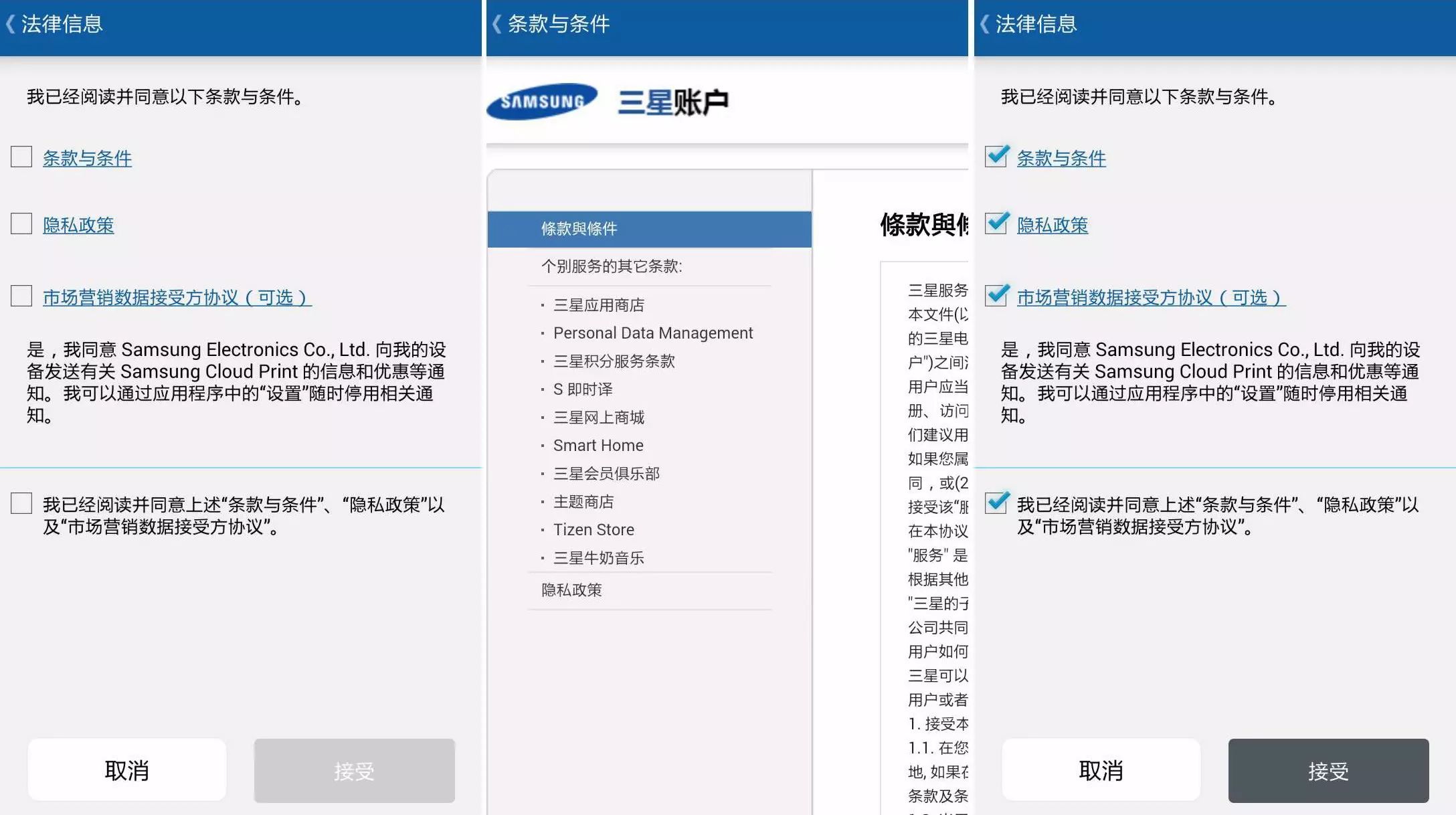Image resolution: width=1456 pixels, height=815 pixels.
Task: Open 条款与条件 link on left screen
Action: click(x=87, y=159)
